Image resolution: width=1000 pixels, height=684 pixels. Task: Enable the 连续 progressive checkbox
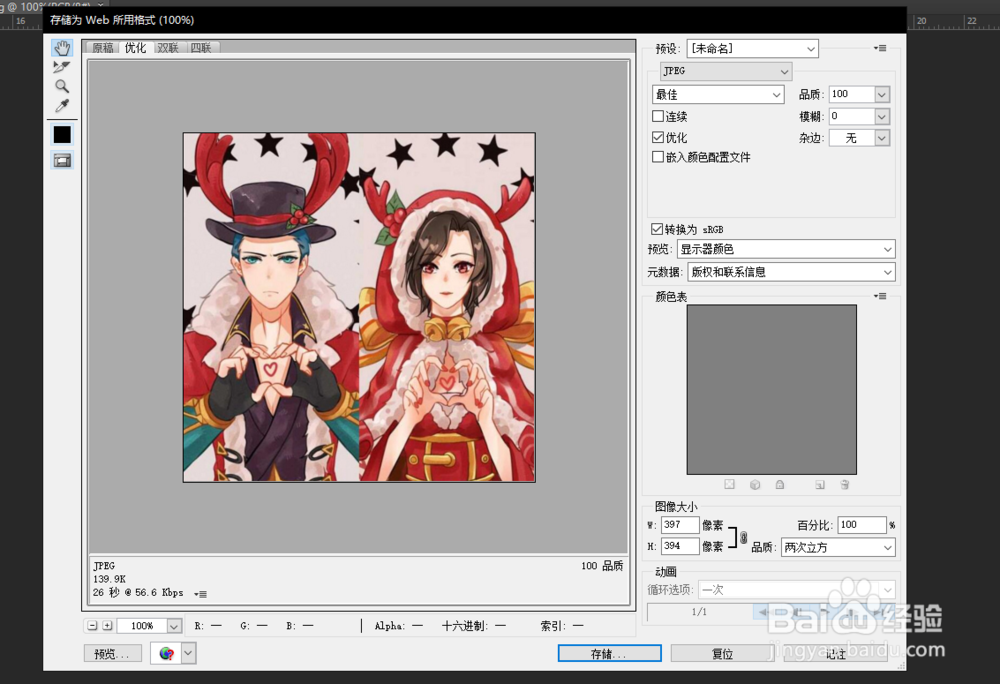coord(658,116)
